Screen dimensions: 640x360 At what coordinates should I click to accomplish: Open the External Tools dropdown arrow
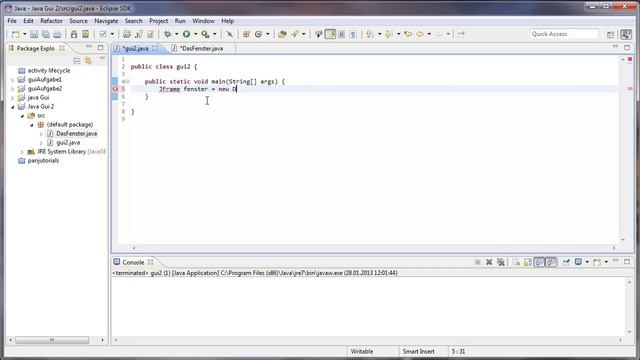(215, 34)
